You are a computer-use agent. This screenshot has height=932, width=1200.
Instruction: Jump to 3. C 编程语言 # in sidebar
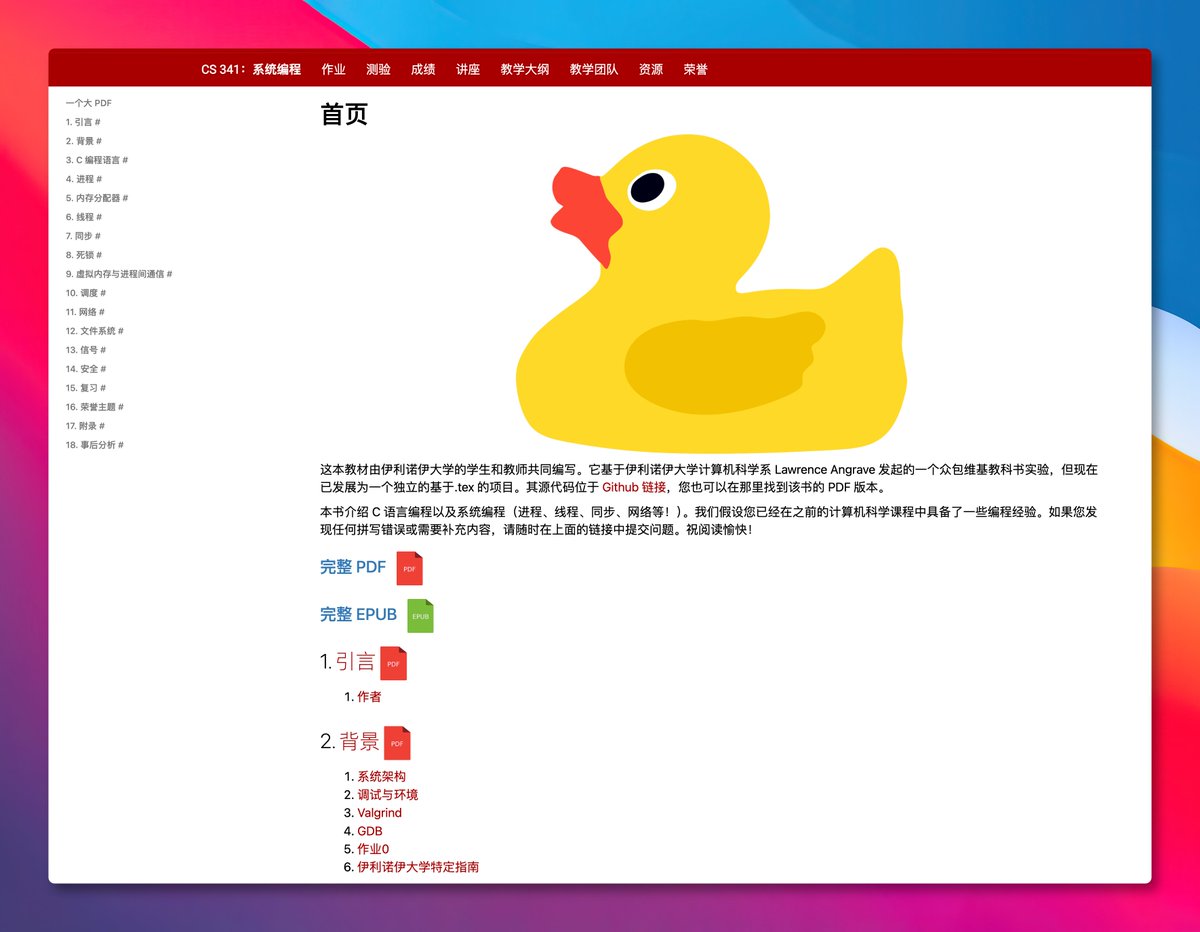tap(97, 160)
